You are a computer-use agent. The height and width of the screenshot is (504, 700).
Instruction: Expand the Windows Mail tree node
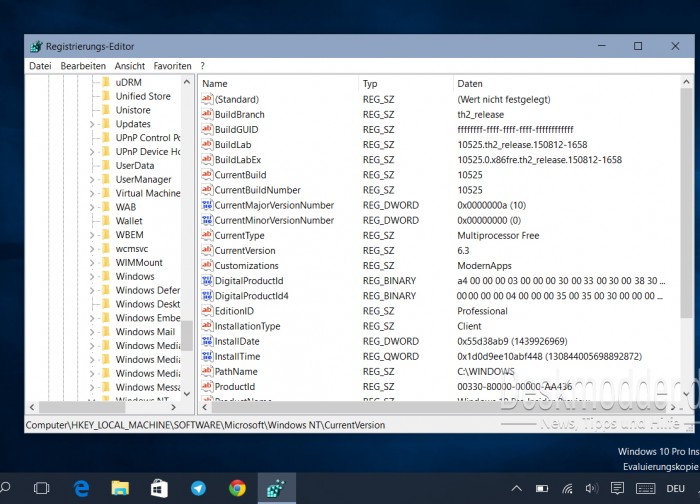pyautogui.click(x=92, y=332)
